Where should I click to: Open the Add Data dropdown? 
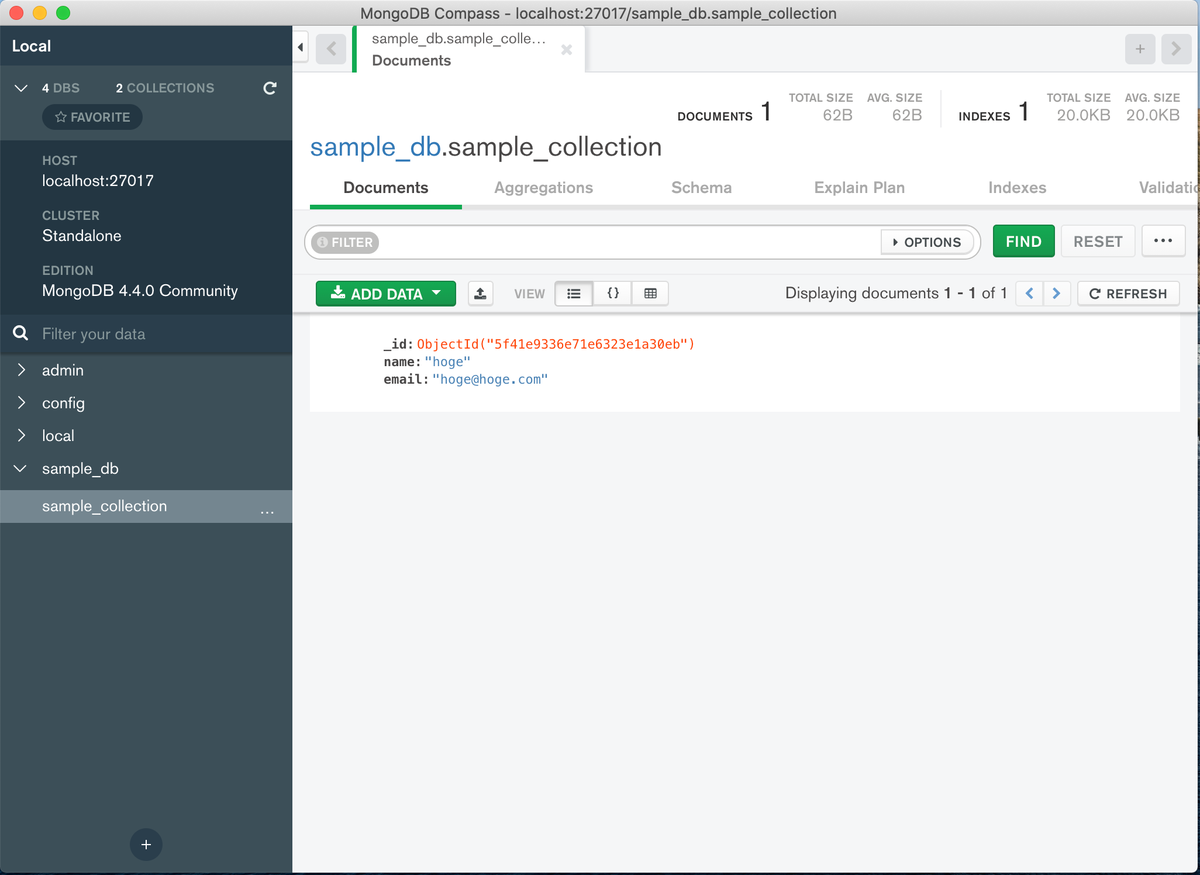pos(386,293)
